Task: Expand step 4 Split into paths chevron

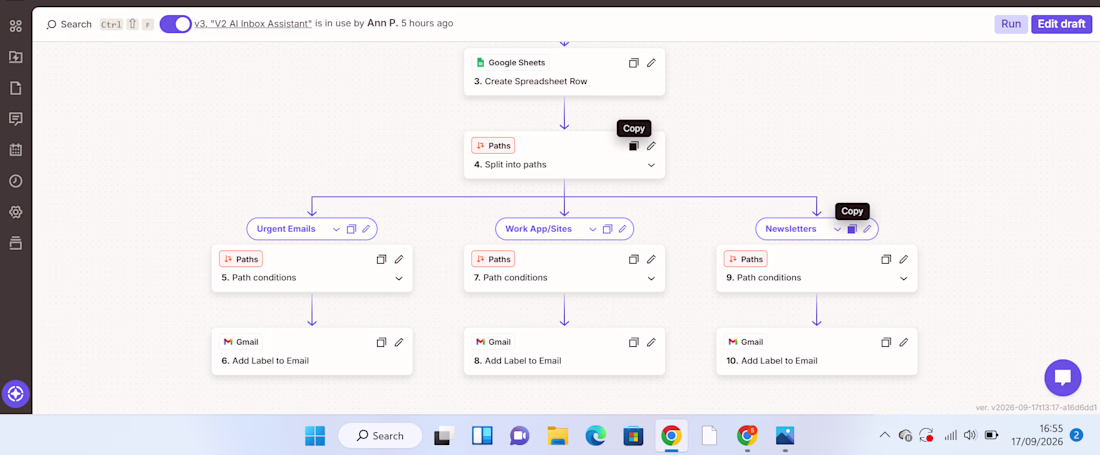Action: pos(651,165)
